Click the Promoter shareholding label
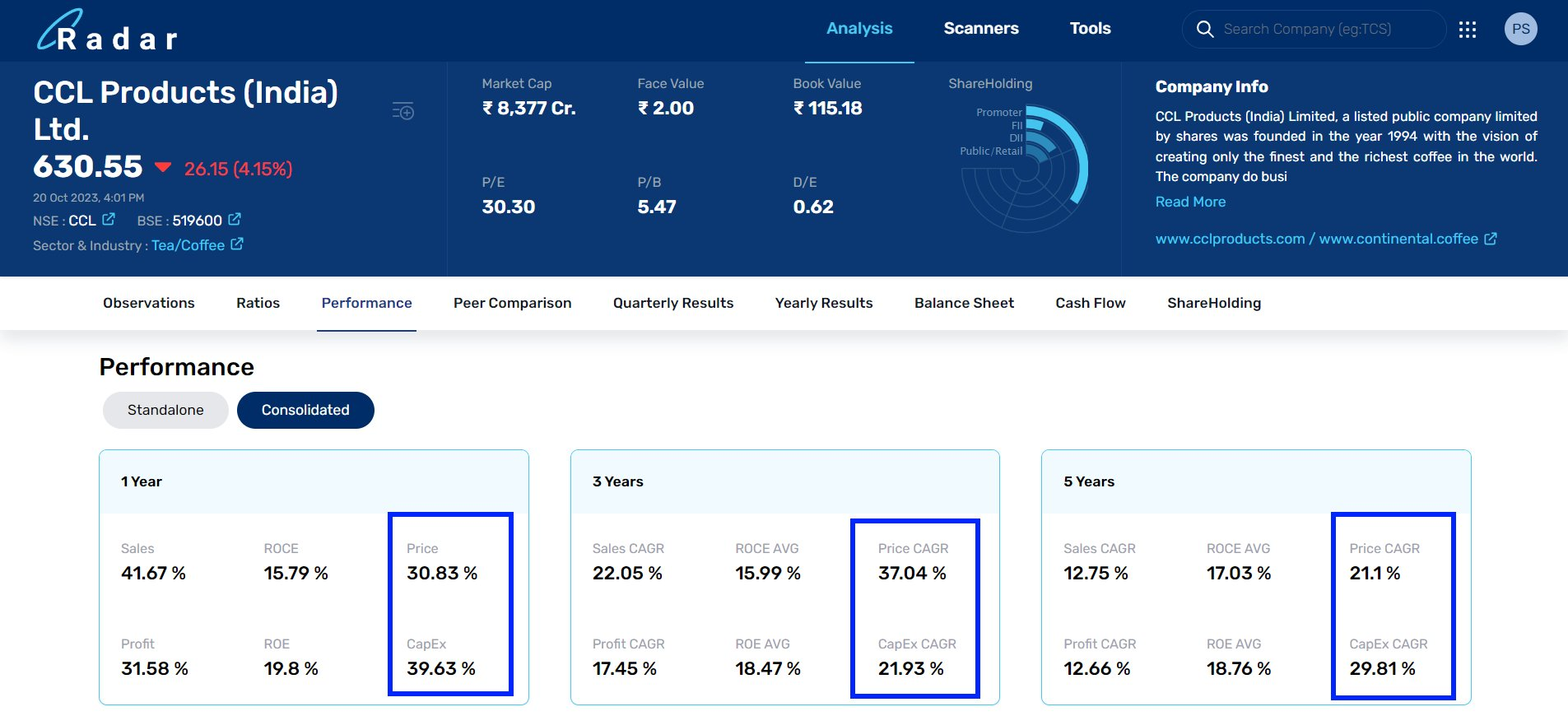Viewport: 1568px width, 716px height. [999, 112]
